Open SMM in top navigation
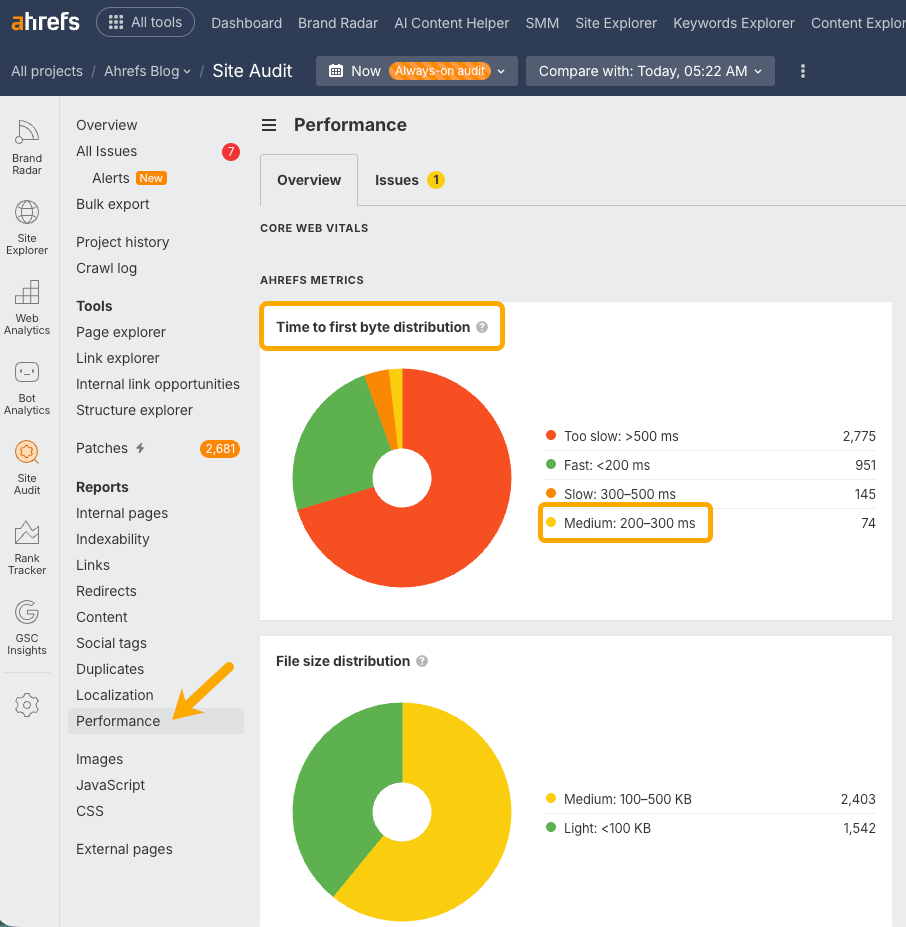 (542, 23)
